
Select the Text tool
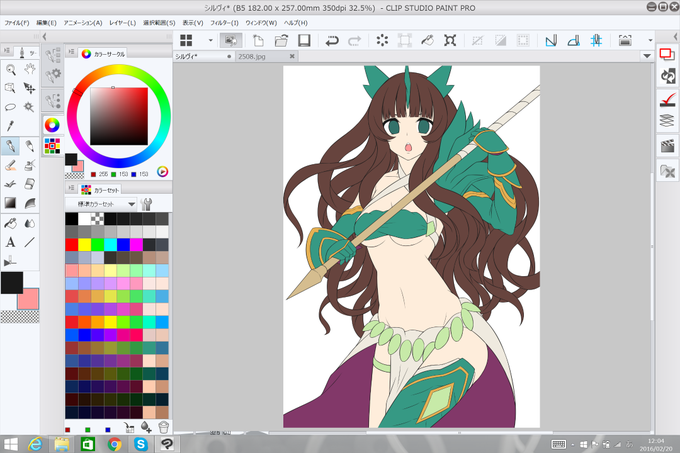(10, 242)
